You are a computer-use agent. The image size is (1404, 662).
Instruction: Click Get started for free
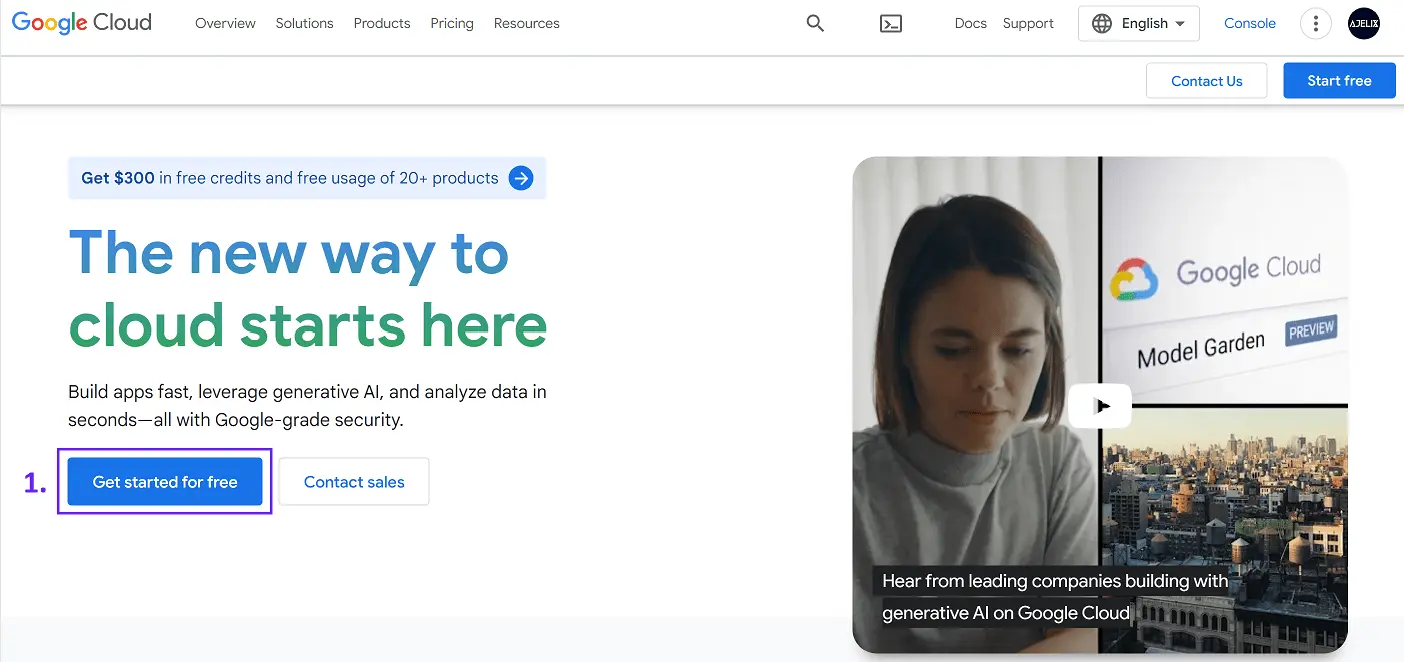tap(165, 482)
